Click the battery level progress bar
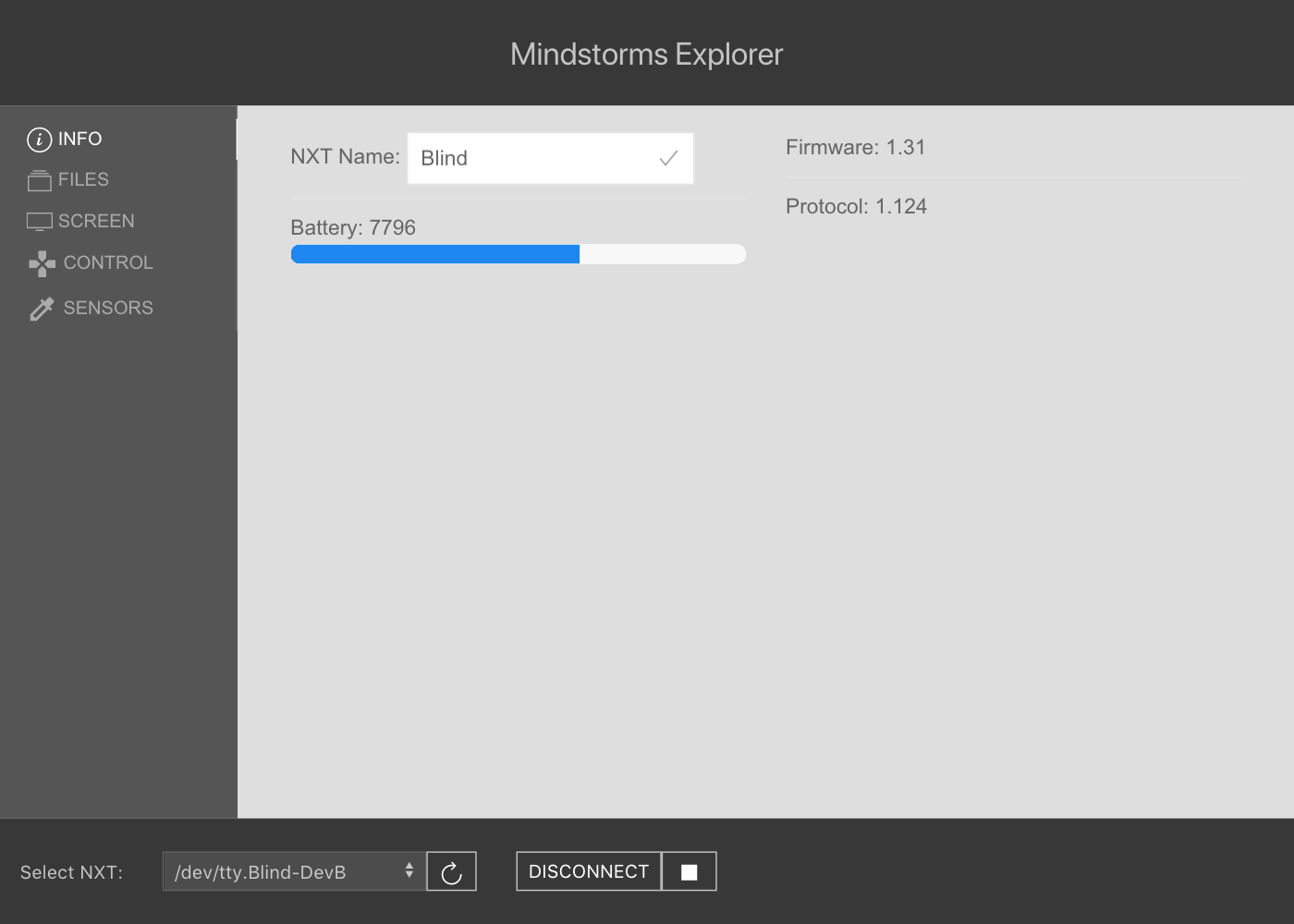The width and height of the screenshot is (1294, 924). pos(519,254)
